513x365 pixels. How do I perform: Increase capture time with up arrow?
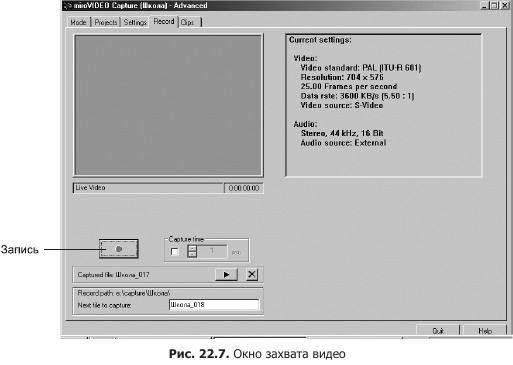pos(192,248)
